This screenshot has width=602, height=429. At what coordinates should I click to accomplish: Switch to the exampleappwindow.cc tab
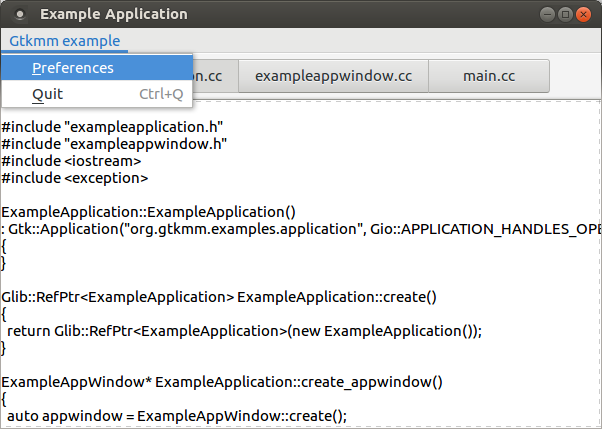[333, 76]
